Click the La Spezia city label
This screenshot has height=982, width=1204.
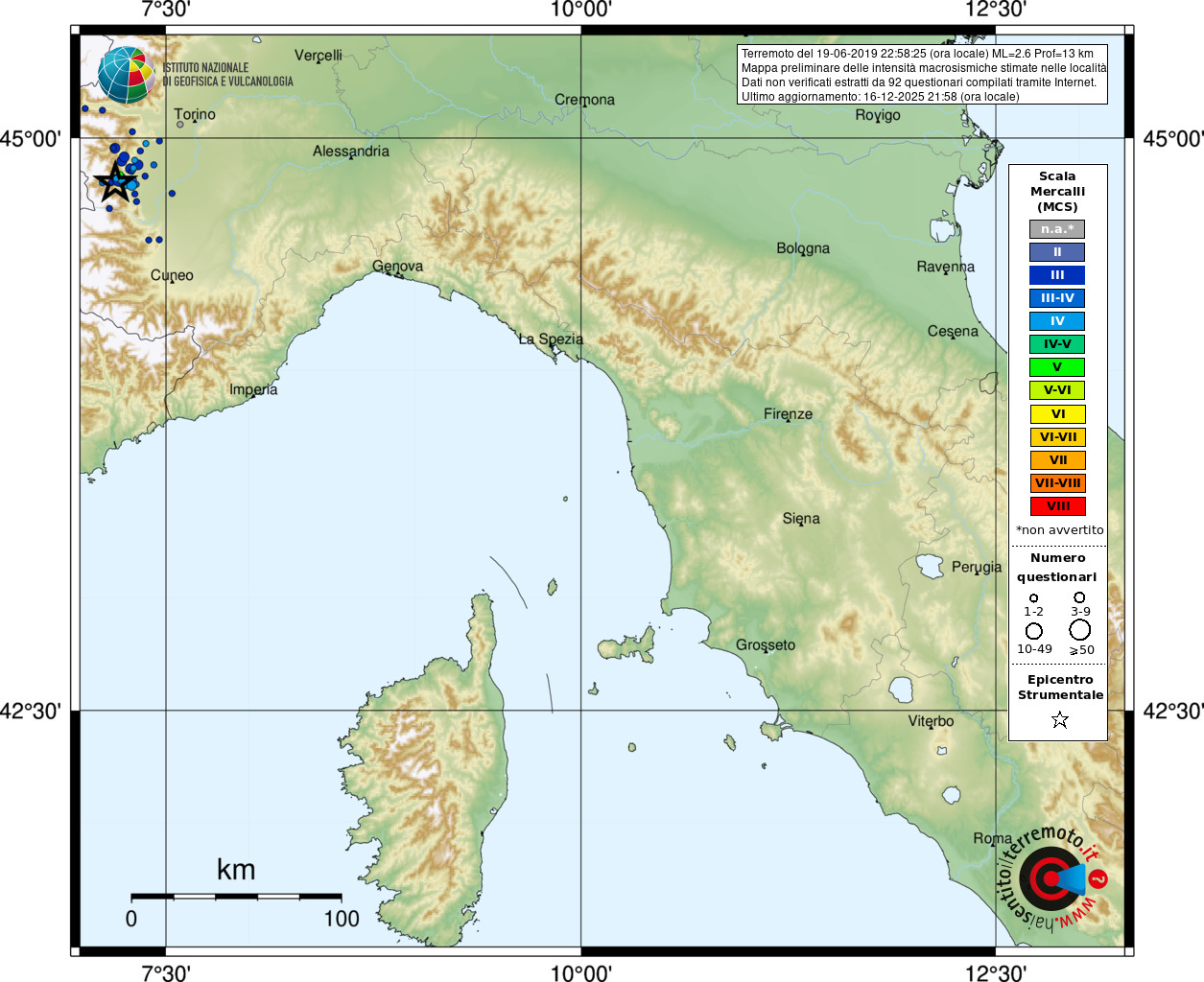pyautogui.click(x=551, y=339)
